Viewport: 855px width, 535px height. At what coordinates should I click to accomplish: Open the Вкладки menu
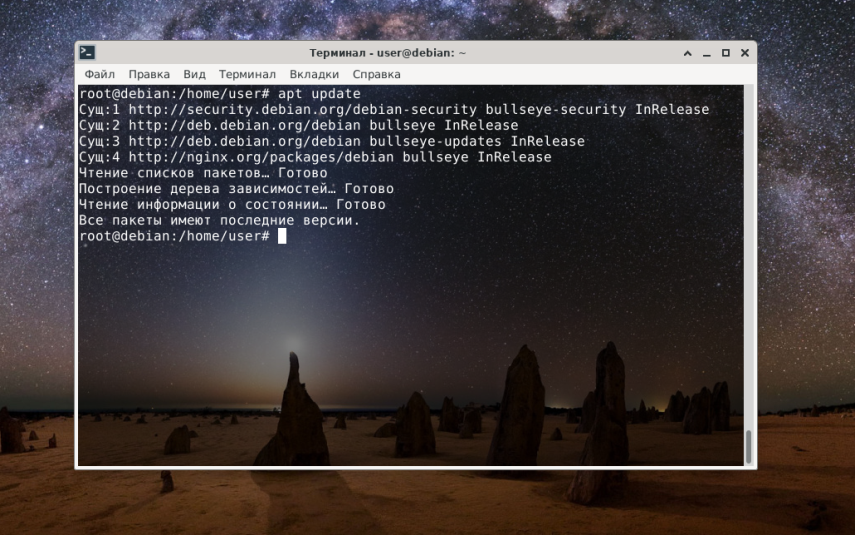314,74
